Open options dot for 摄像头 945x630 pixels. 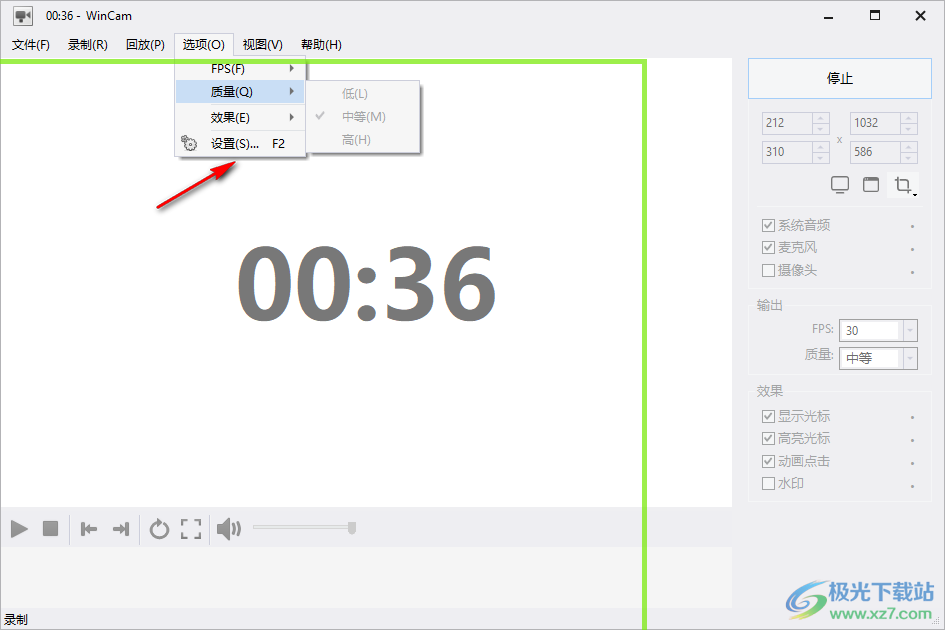pos(912,272)
